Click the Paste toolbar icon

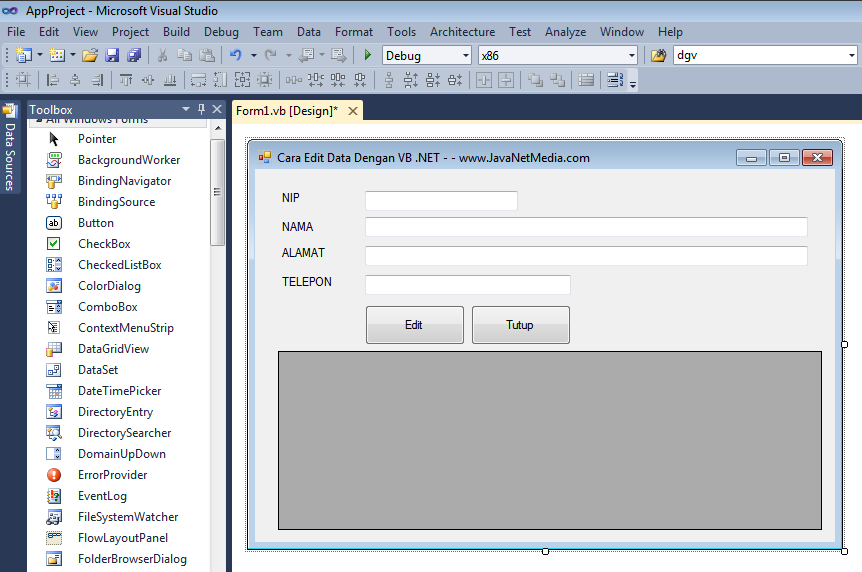pos(207,55)
